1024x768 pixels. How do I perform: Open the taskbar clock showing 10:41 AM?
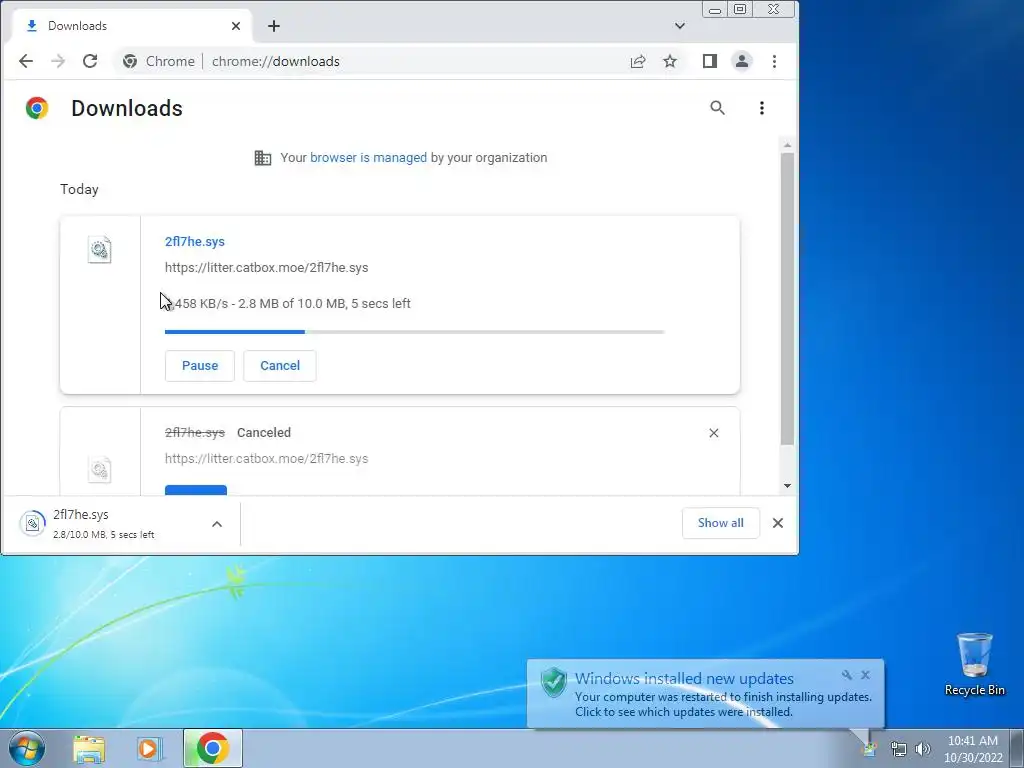(972, 749)
